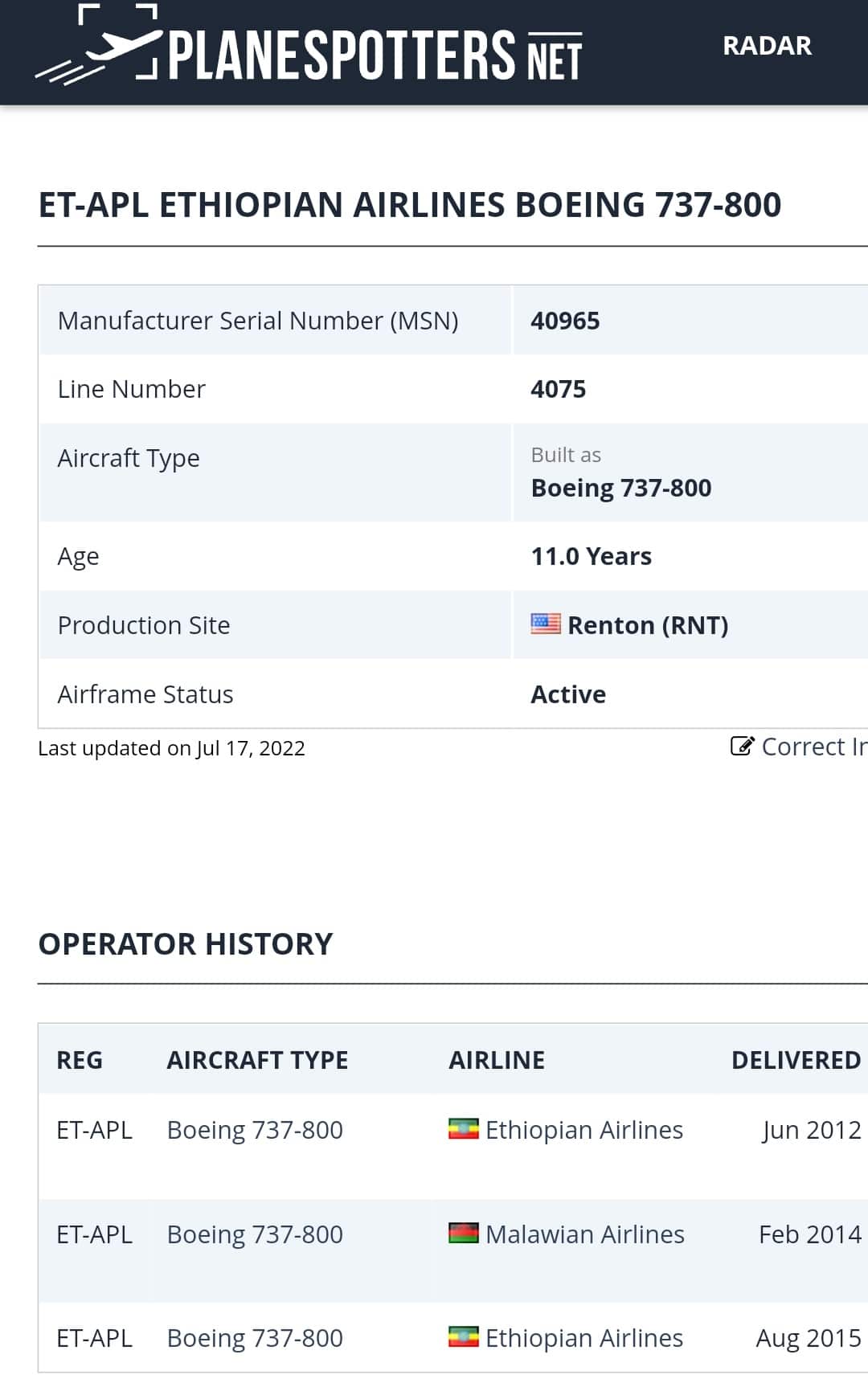Click the Ethiopian flag in Jun 2012 row
The height and width of the screenshot is (1375, 868).
(463, 1129)
